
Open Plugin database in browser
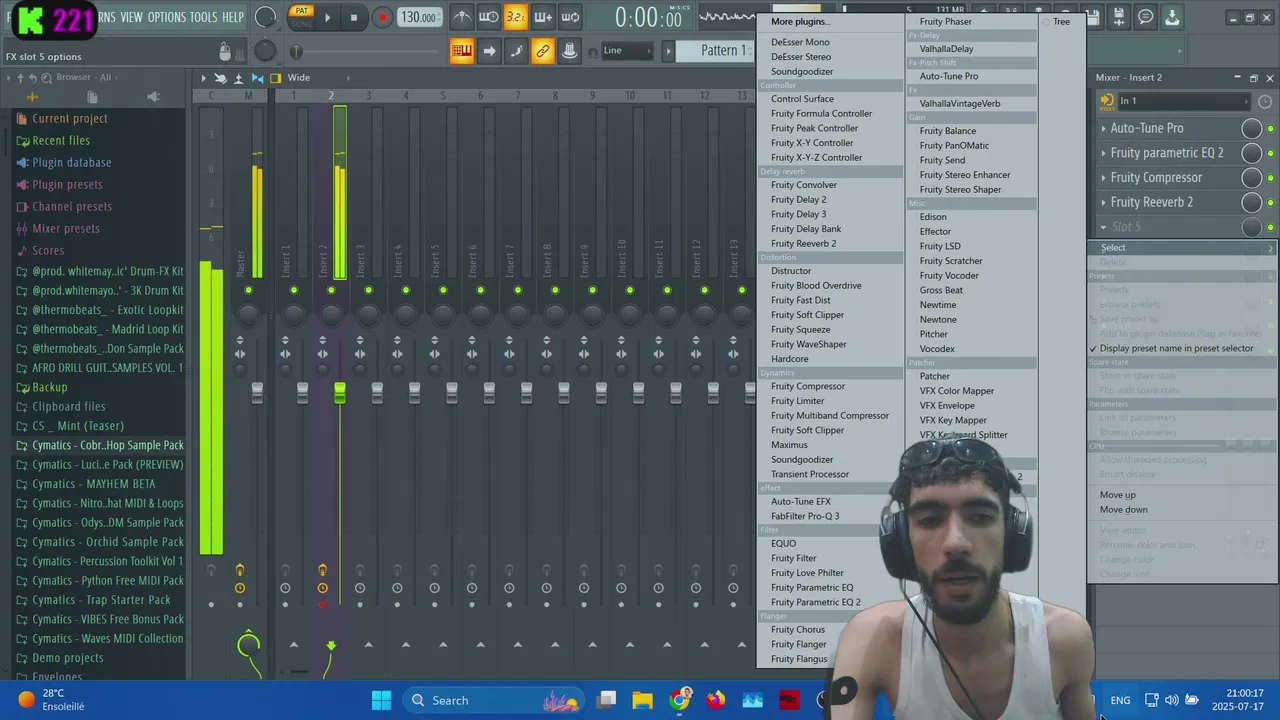pyautogui.click(x=71, y=163)
